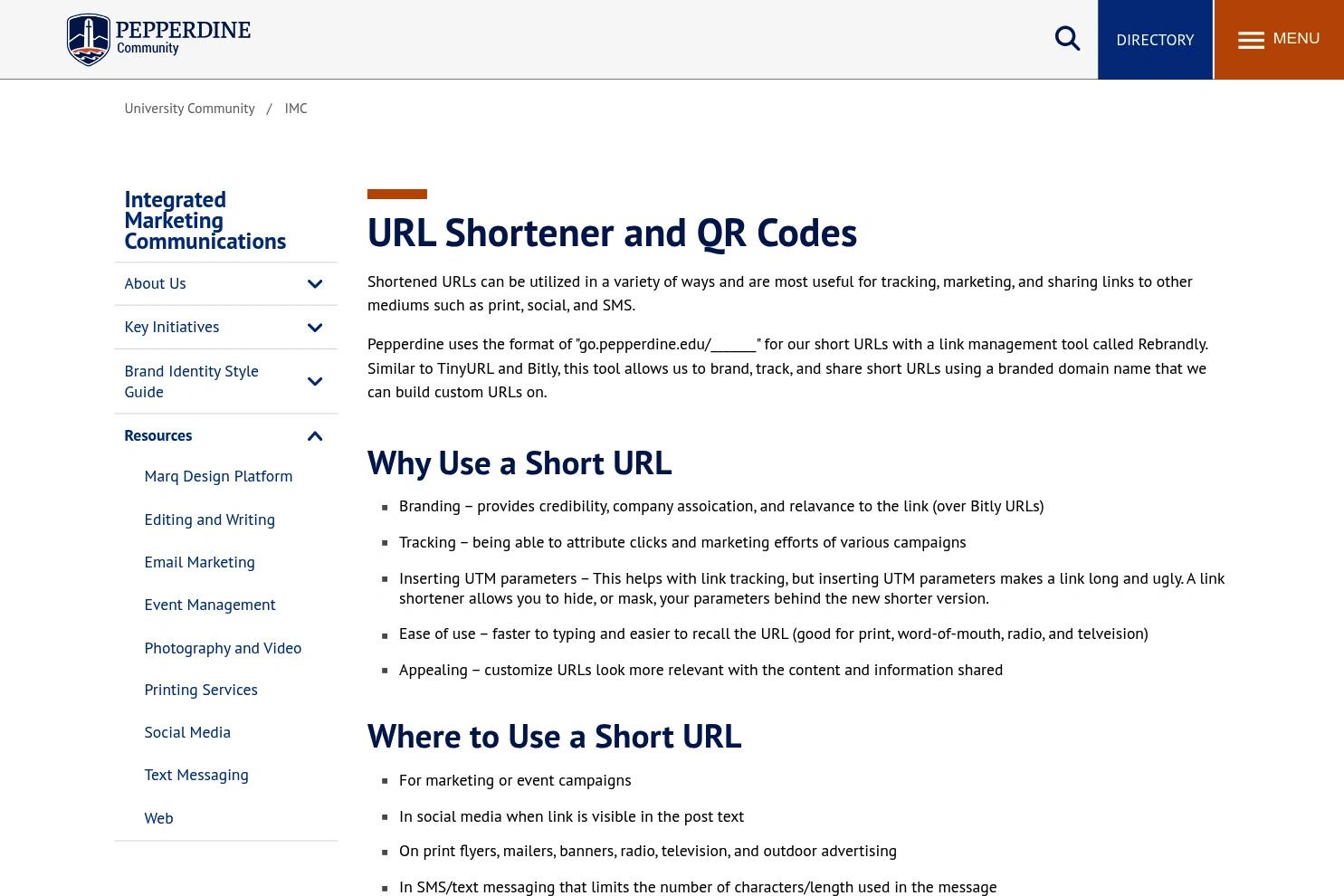Open the Key Initiatives menu item
The height and width of the screenshot is (896, 1344).
click(171, 327)
